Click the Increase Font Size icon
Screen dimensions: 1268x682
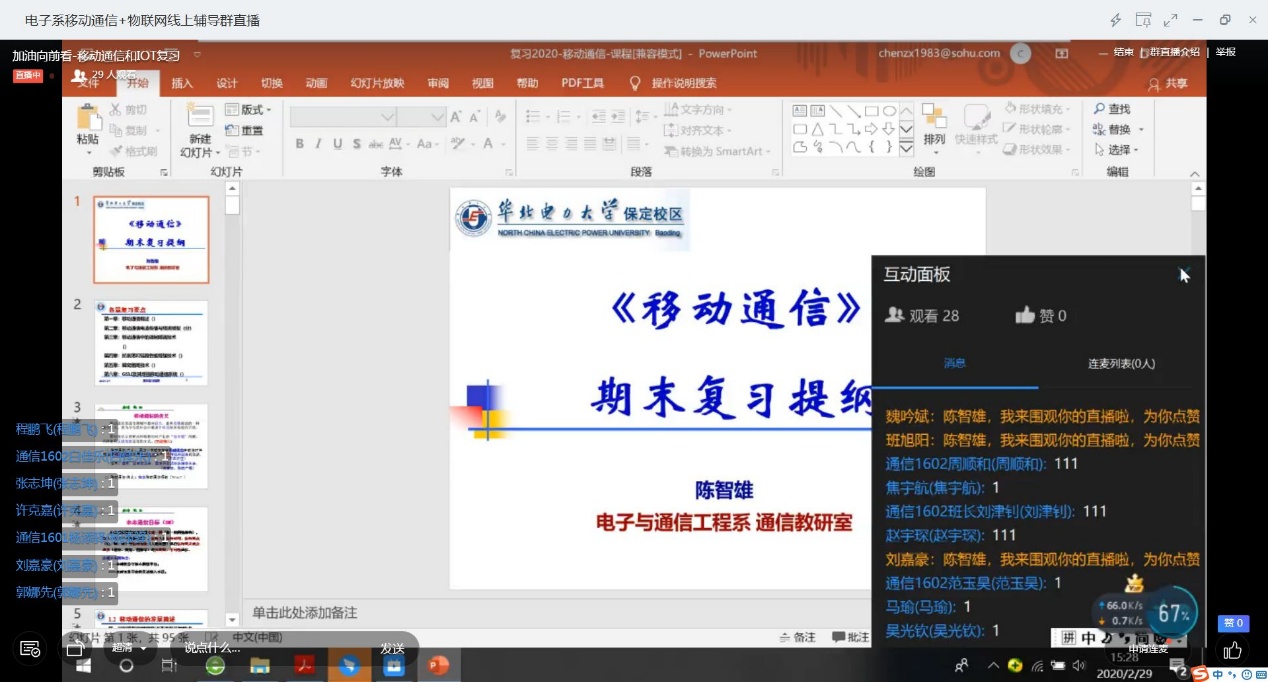(x=456, y=117)
